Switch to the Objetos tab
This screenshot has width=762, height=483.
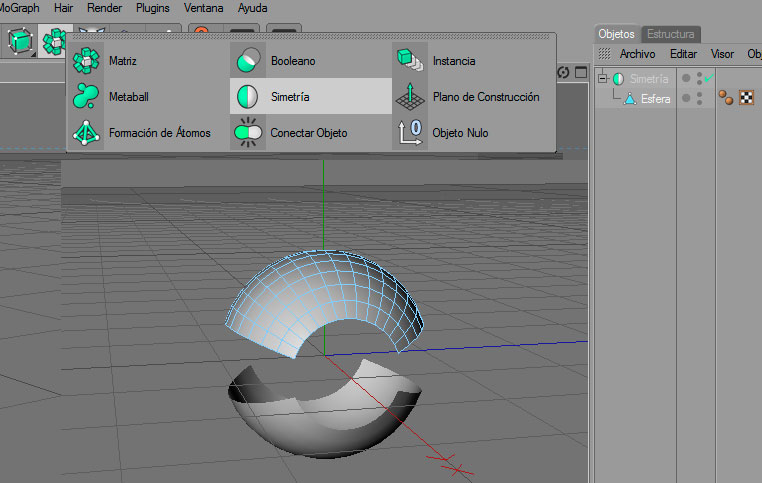click(616, 34)
